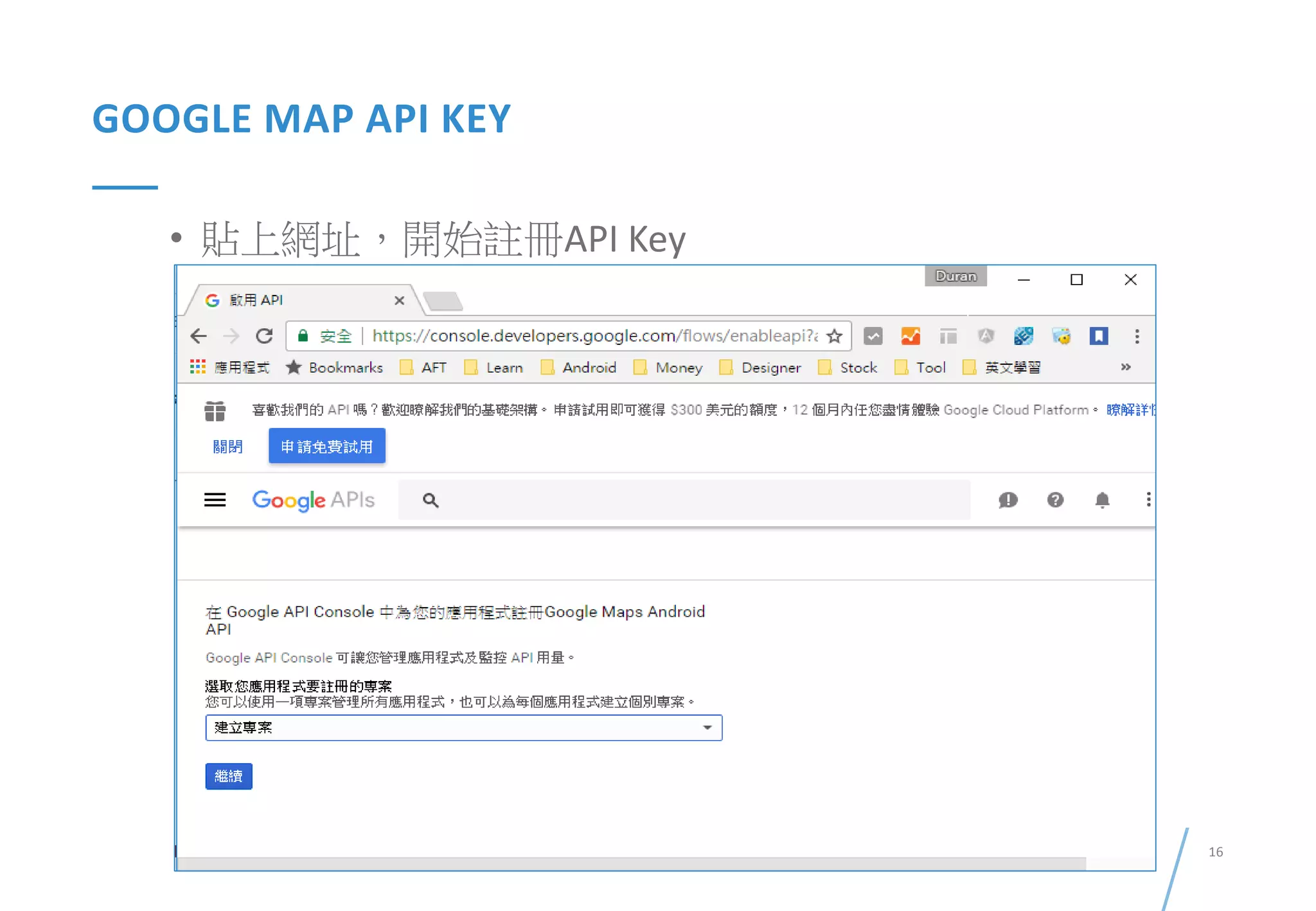The height and width of the screenshot is (911, 1316).
Task: Open the Android bookmark folder
Action: [x=578, y=367]
